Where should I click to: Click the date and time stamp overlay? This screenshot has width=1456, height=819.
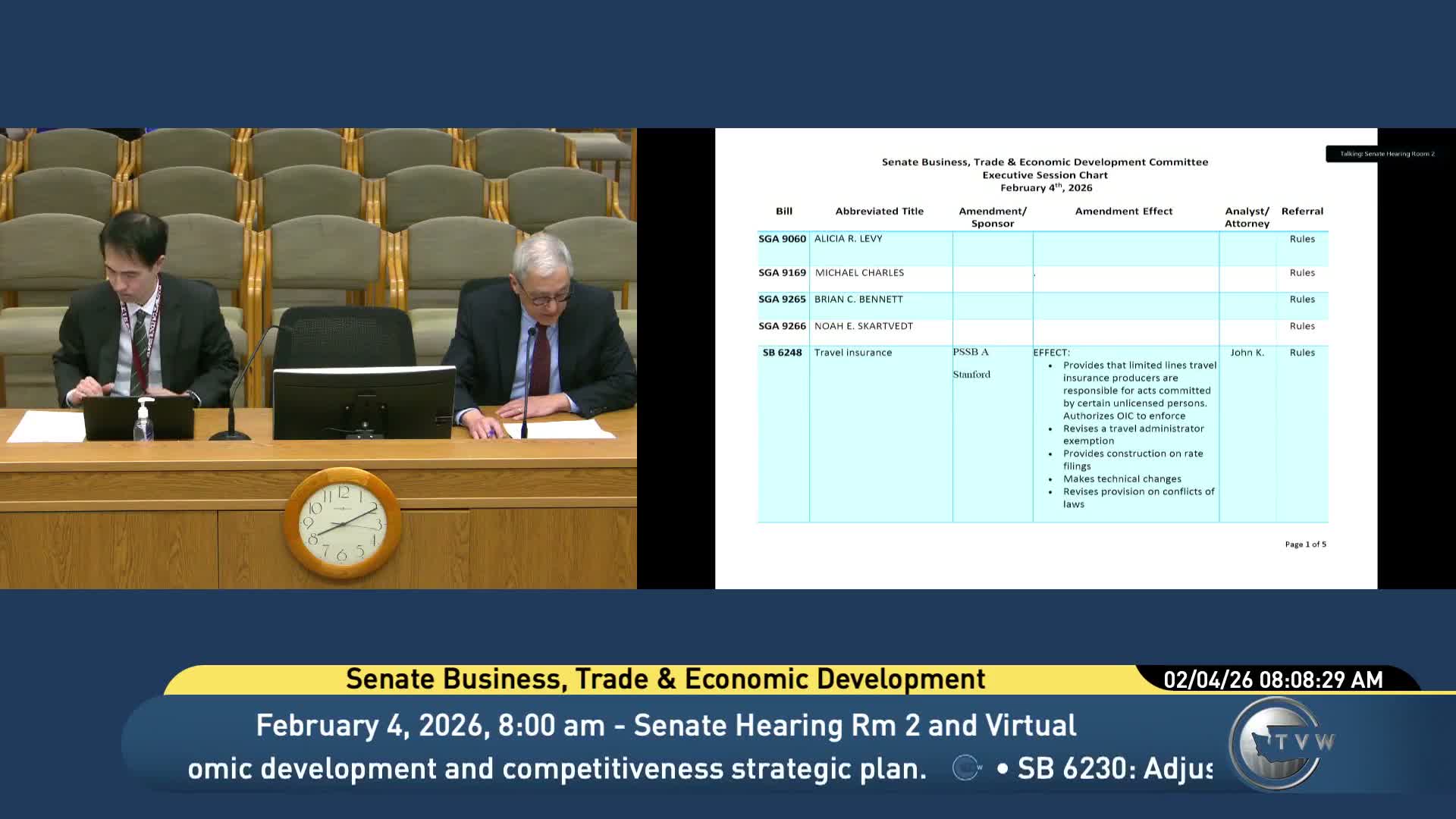1272,679
